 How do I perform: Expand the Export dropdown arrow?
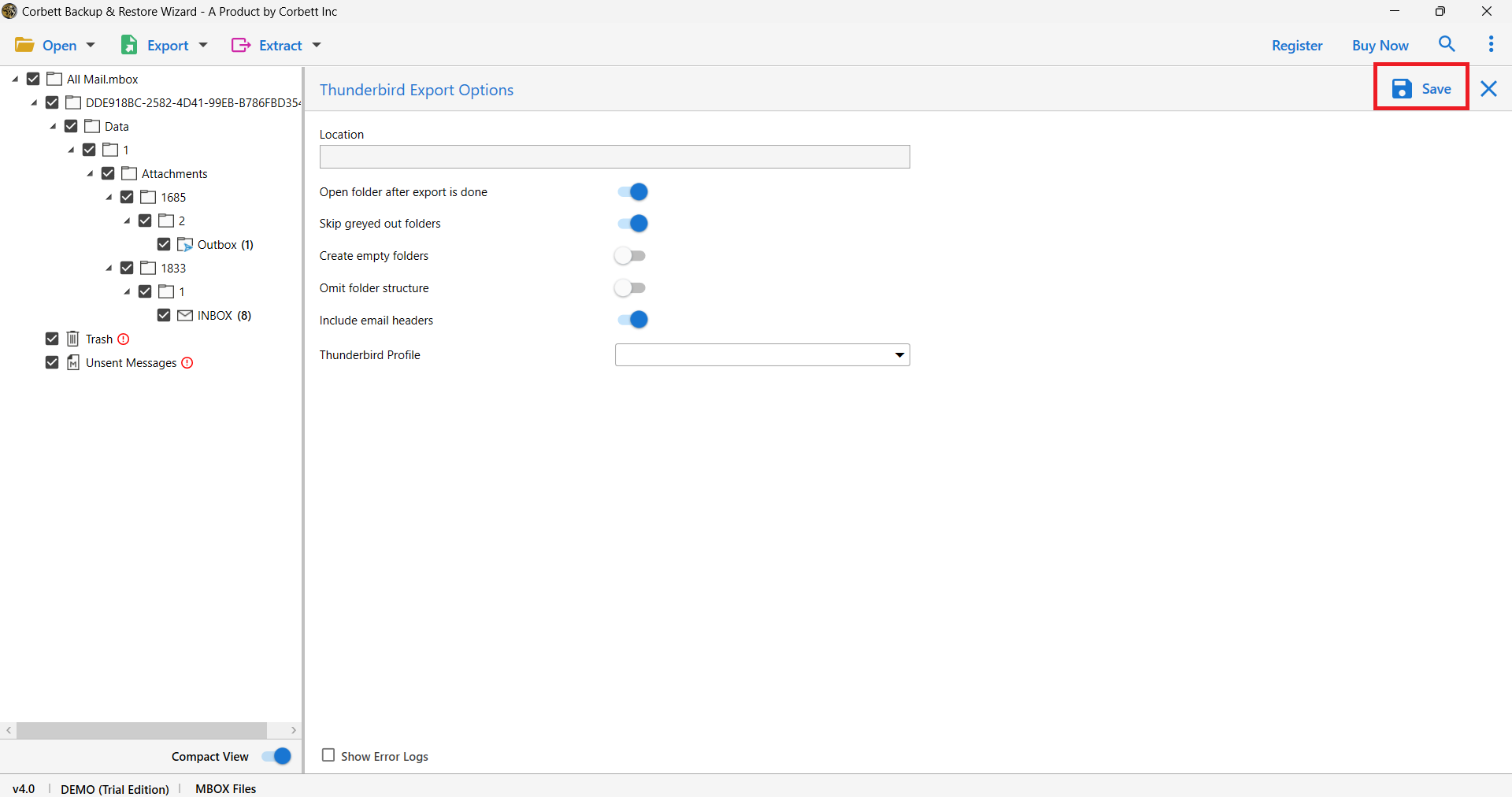[203, 46]
